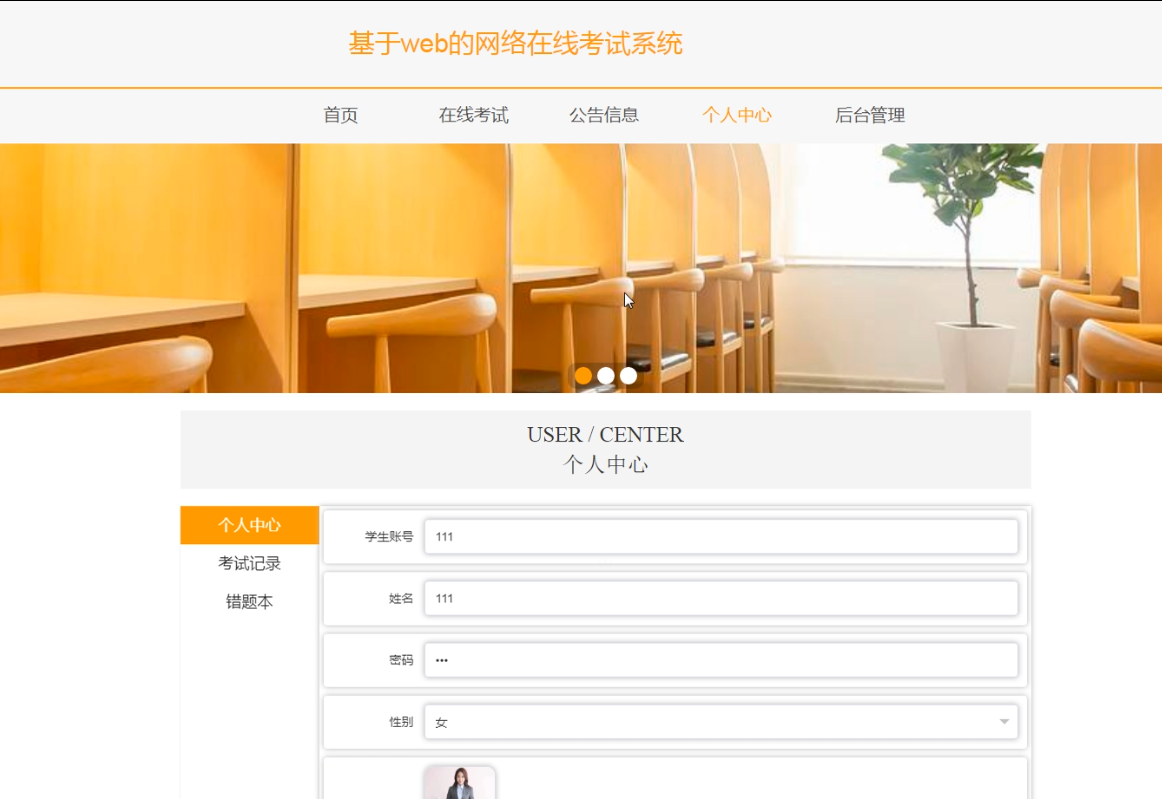Image resolution: width=1162 pixels, height=799 pixels.
Task: Select the third carousel indicator dot
Action: point(628,376)
